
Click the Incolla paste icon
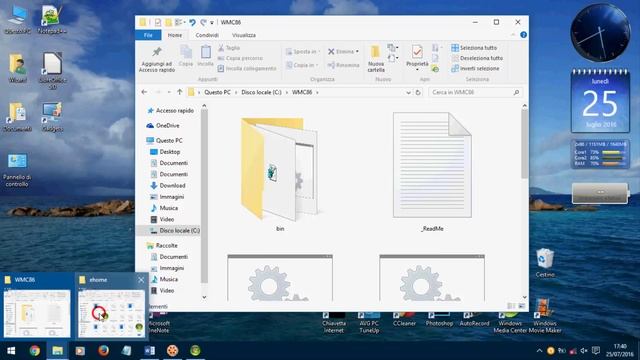tap(205, 56)
